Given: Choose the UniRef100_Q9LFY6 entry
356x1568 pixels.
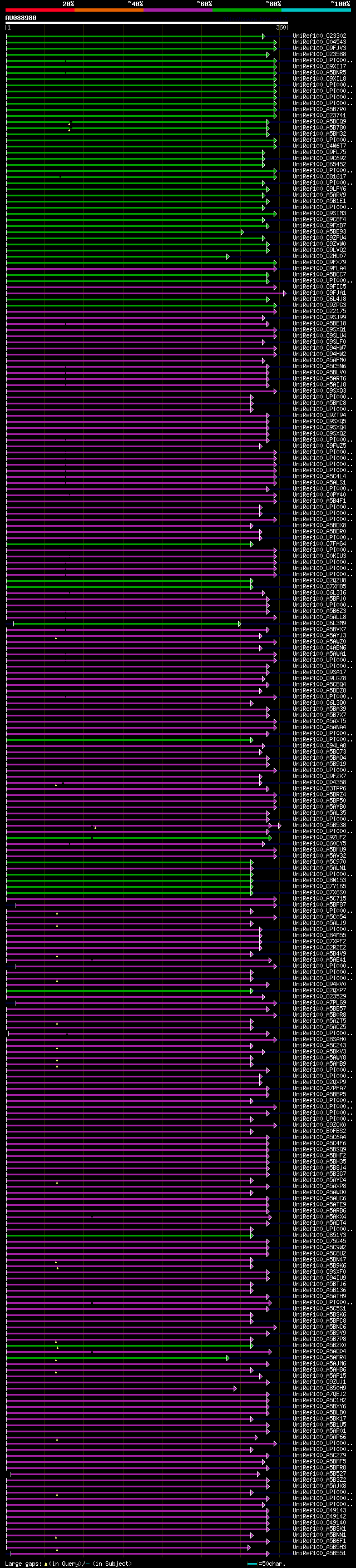Looking at the screenshot, I should coord(319,189).
